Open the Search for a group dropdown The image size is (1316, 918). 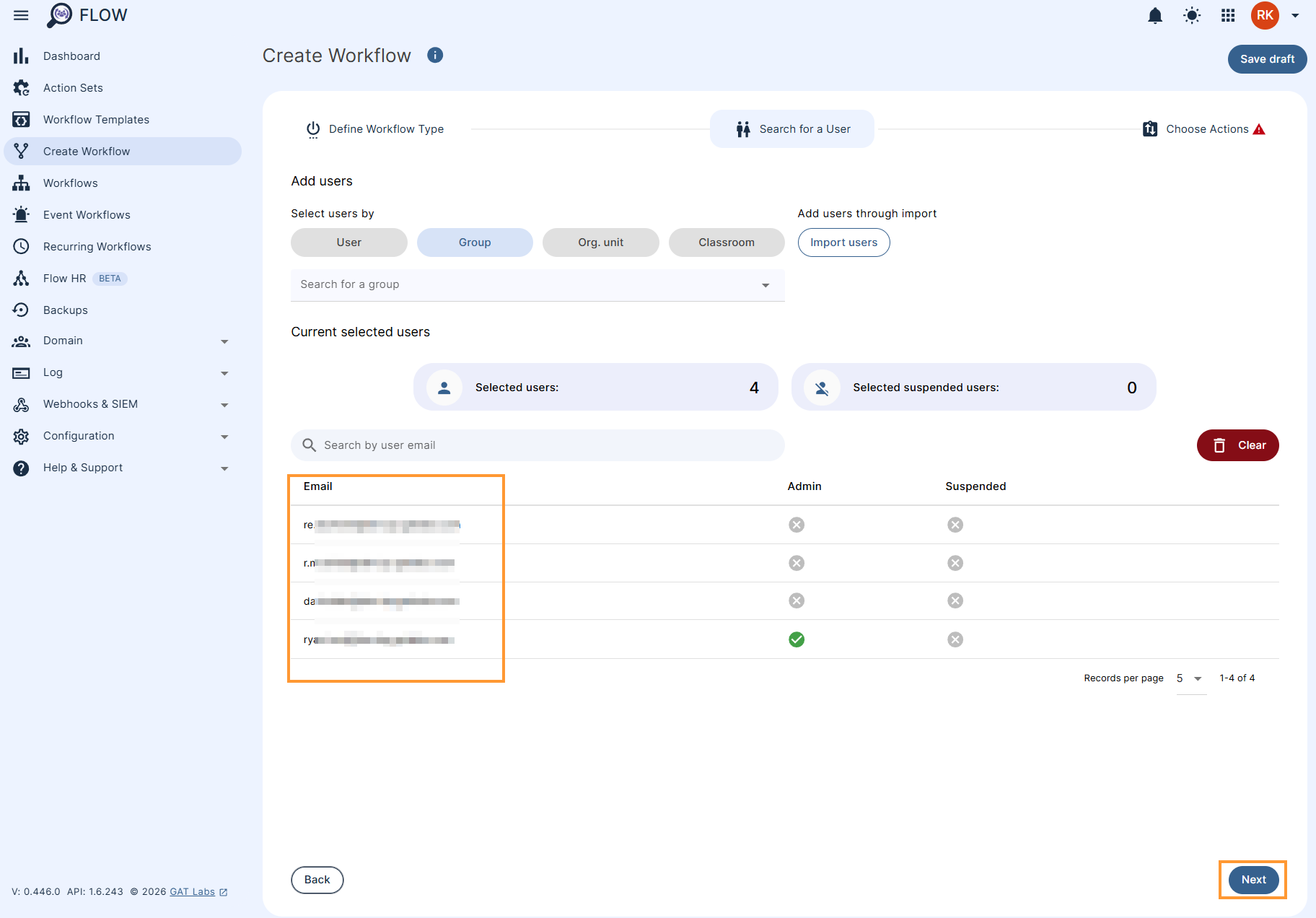tap(538, 285)
